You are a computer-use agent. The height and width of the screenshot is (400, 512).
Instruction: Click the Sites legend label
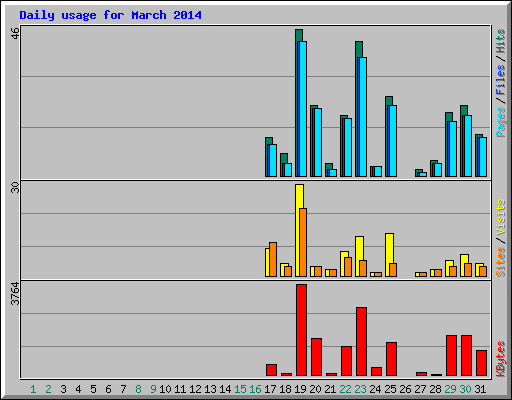tap(501, 262)
